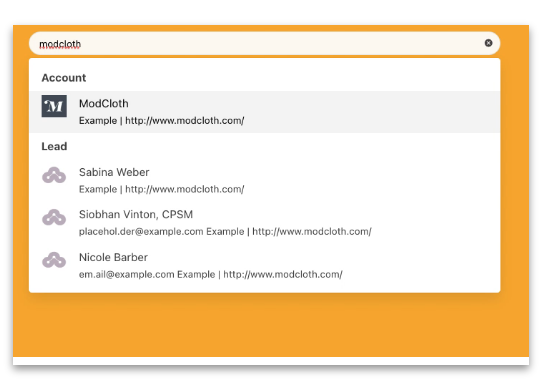This screenshot has height=386, width=540.
Task: Click placehol.der@example.com under Siobhan Vinton
Action: pyautogui.click(x=141, y=231)
